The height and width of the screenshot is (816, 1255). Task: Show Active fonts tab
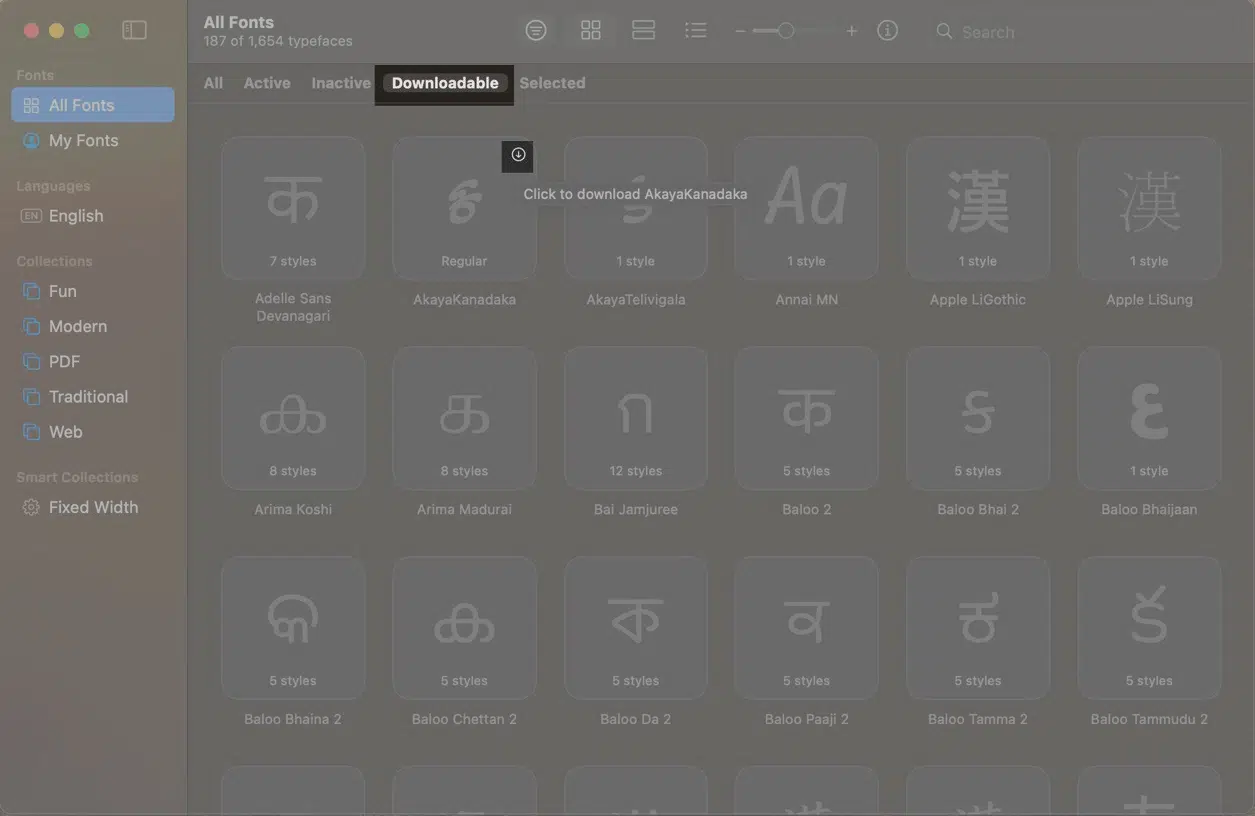coord(267,83)
